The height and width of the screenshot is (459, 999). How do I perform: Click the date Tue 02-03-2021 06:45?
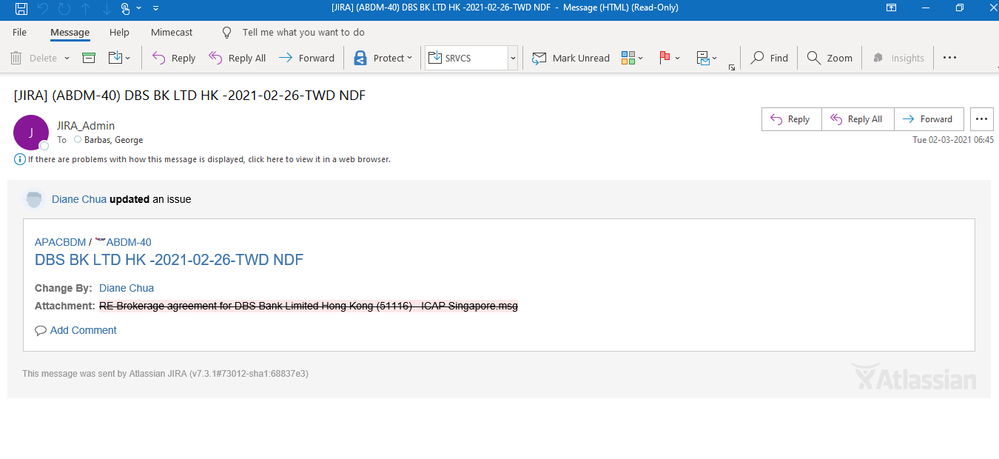pyautogui.click(x=952, y=140)
